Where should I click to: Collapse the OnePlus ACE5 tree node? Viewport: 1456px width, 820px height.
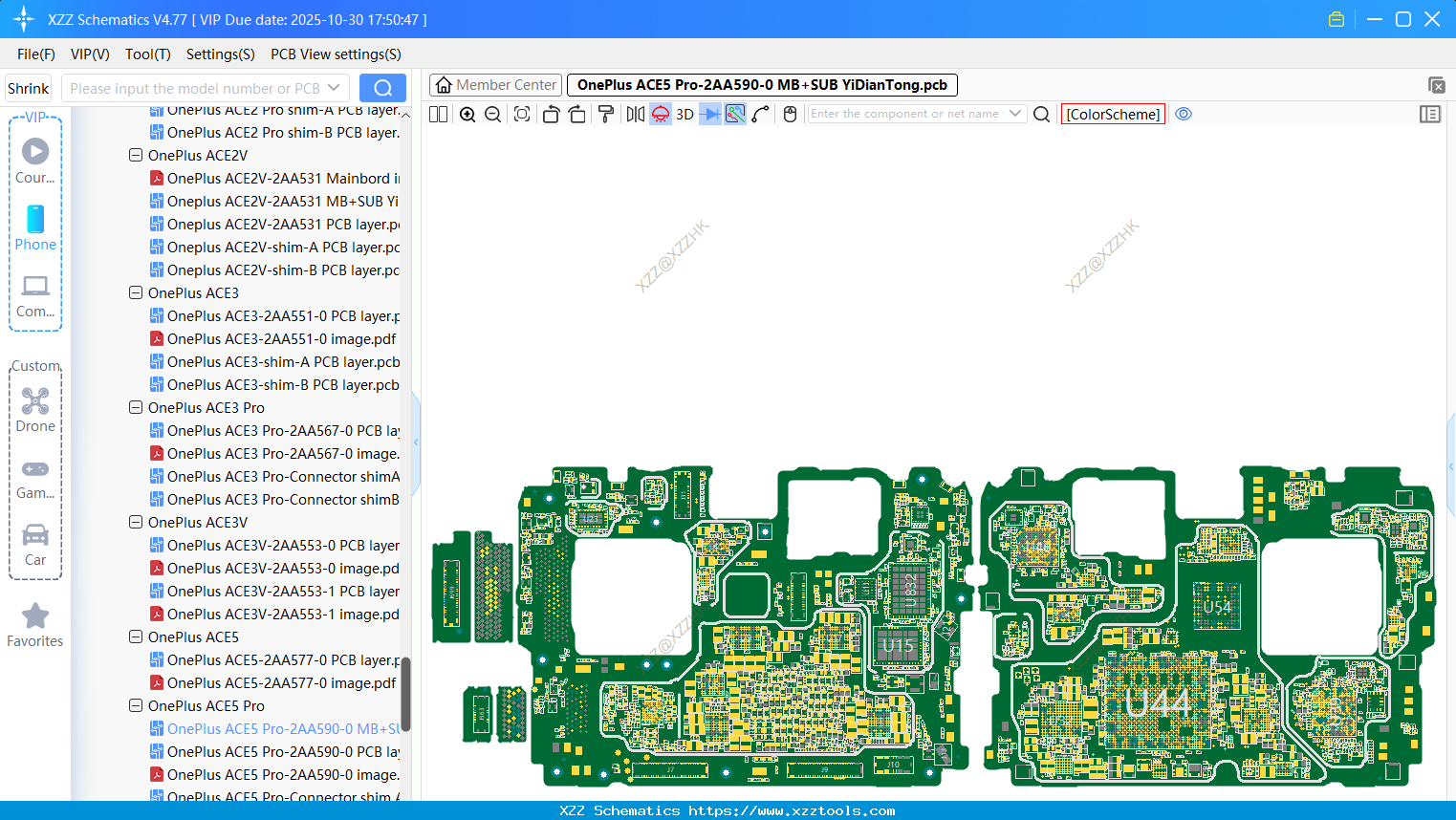[x=136, y=637]
